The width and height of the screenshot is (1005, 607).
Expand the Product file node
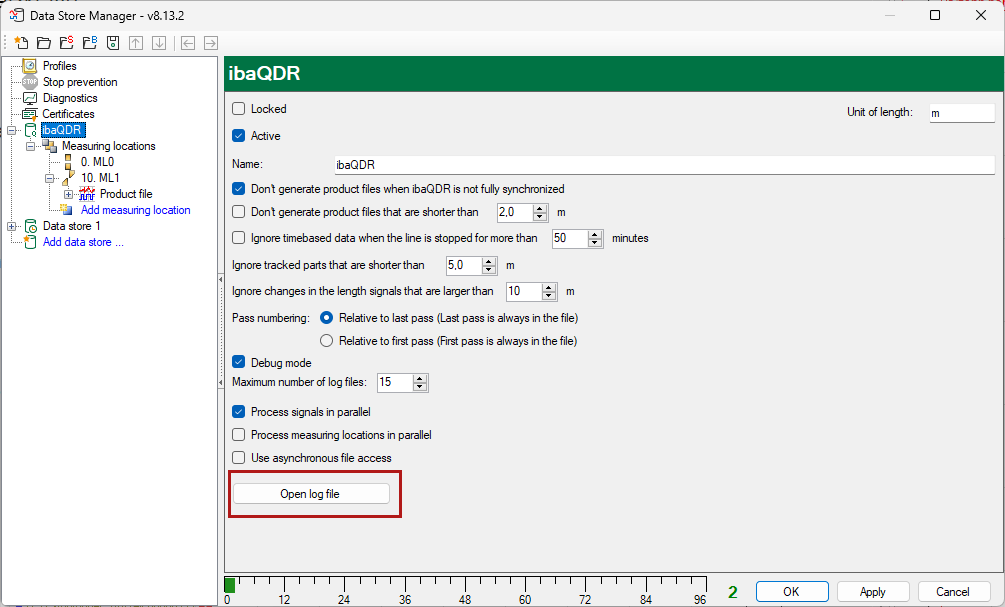click(68, 194)
